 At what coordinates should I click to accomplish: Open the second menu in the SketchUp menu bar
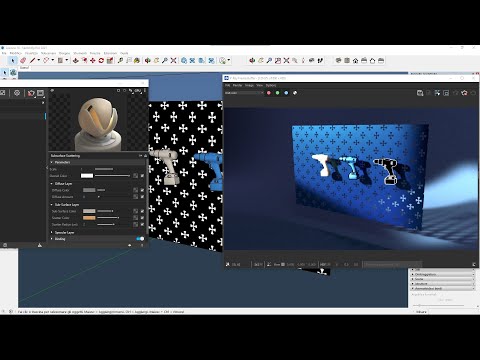[15, 53]
